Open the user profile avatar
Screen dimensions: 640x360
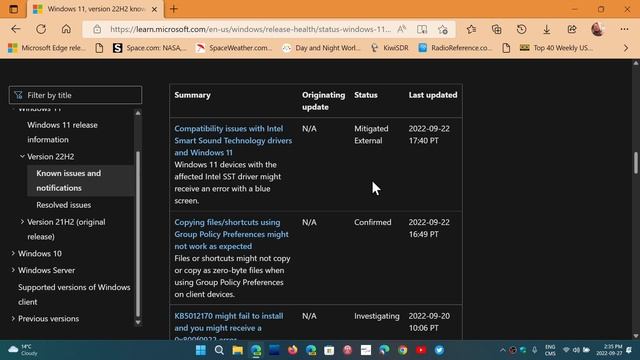(x=598, y=29)
